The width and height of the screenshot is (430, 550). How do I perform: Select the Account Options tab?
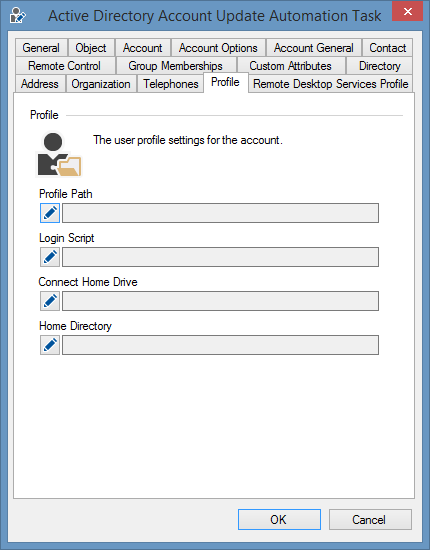[218, 48]
